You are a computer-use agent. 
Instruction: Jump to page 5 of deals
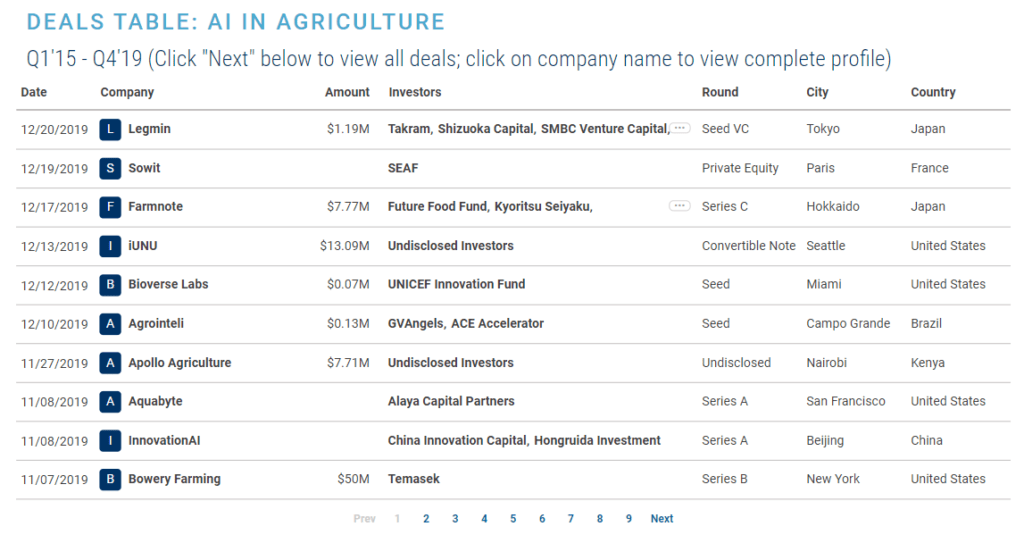[x=513, y=519]
